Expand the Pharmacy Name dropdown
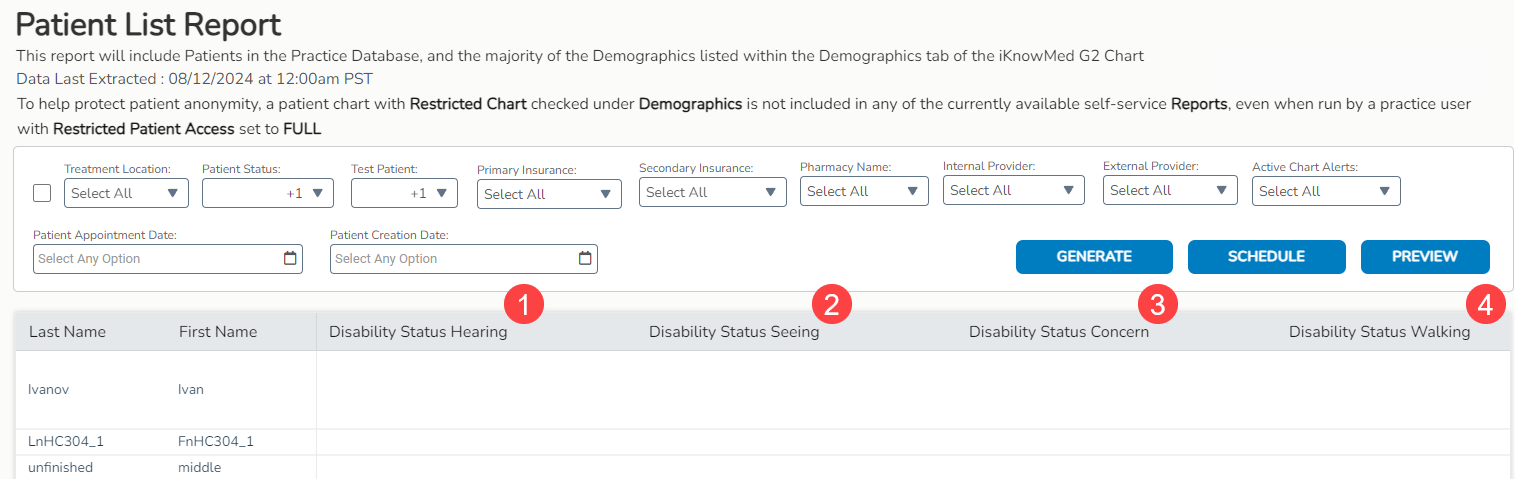Screen dimensions: 1516x479 click(x=863, y=191)
